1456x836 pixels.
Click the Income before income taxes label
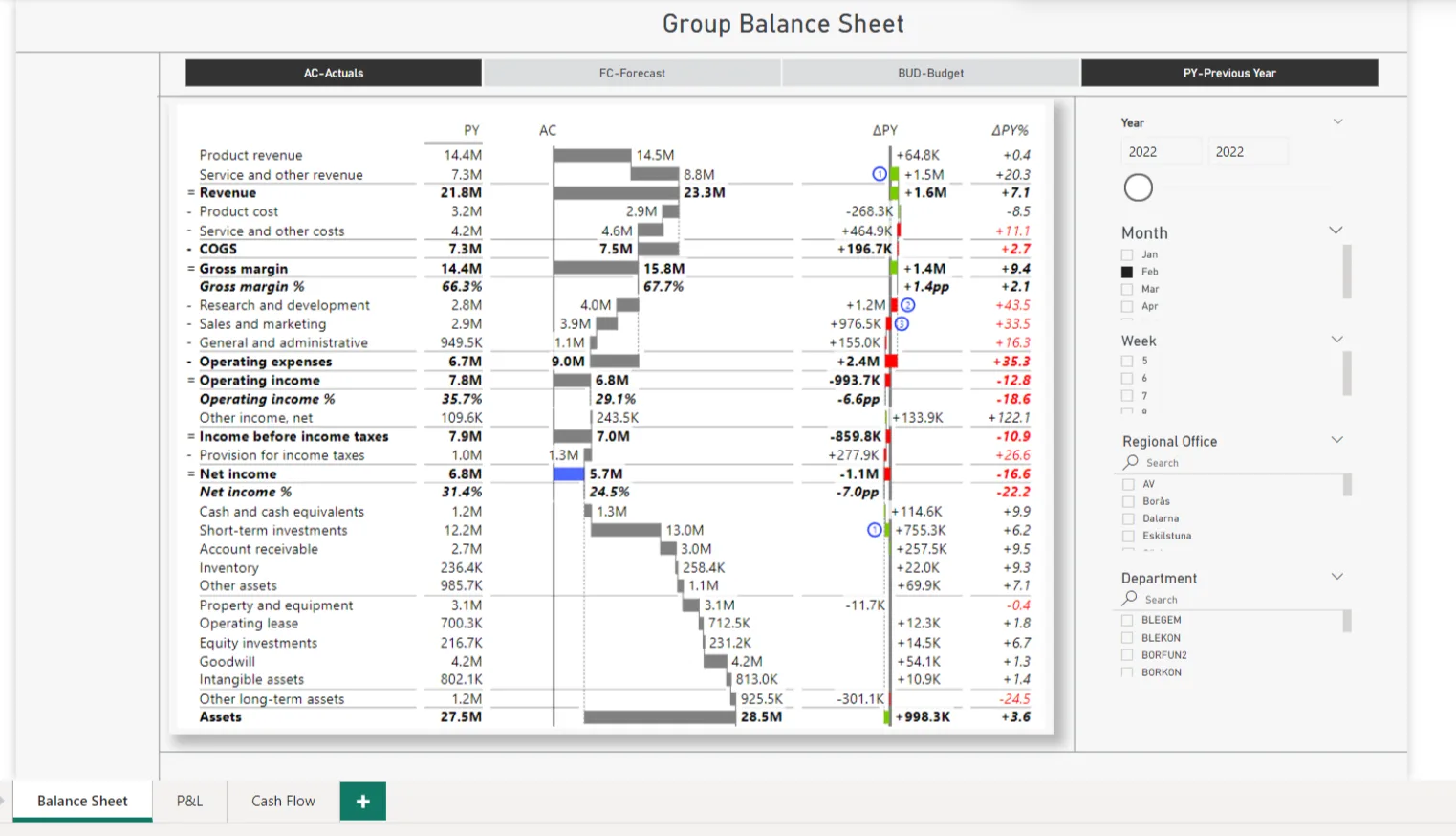[x=293, y=436]
